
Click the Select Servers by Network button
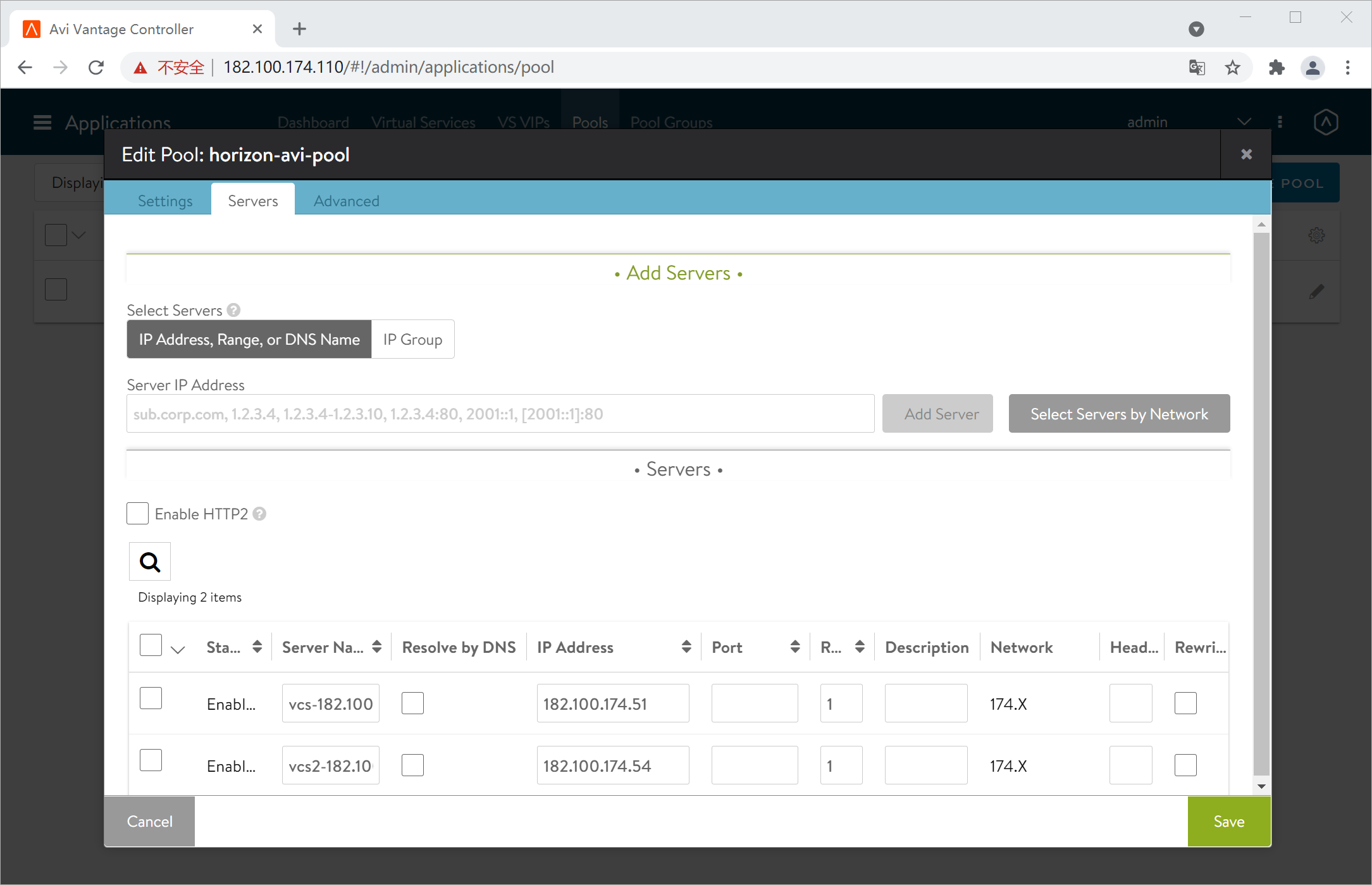tap(1118, 414)
